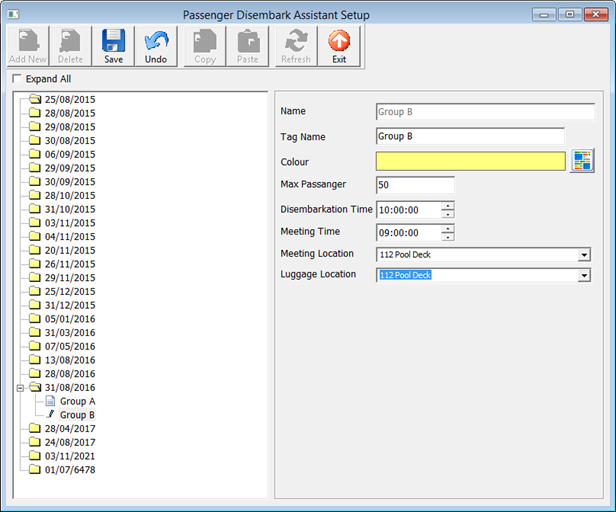This screenshot has width=616, height=512.
Task: Select Group A in the tree
Action: click(77, 401)
